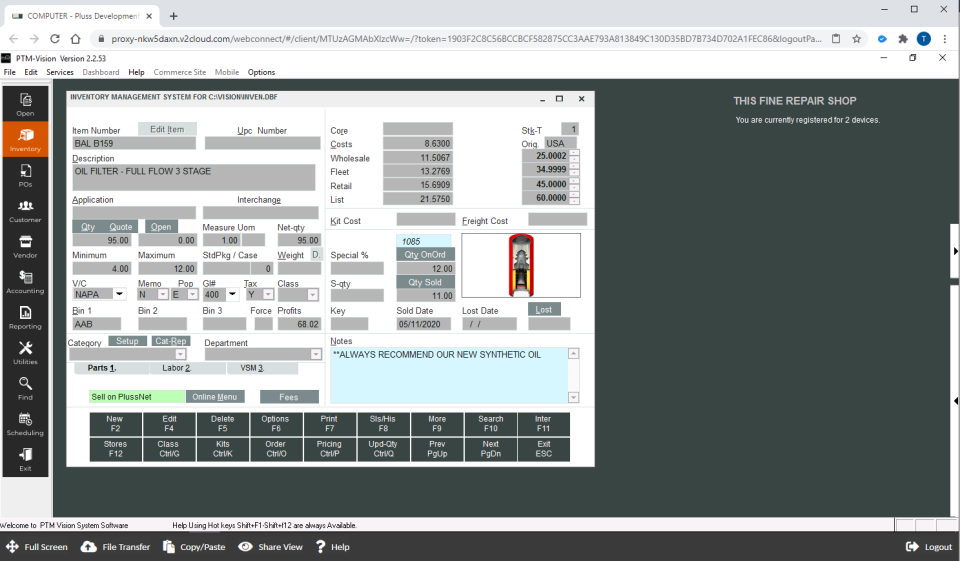The width and height of the screenshot is (960, 561).
Task: Open the Vendor sidebar icon
Action: click(25, 246)
